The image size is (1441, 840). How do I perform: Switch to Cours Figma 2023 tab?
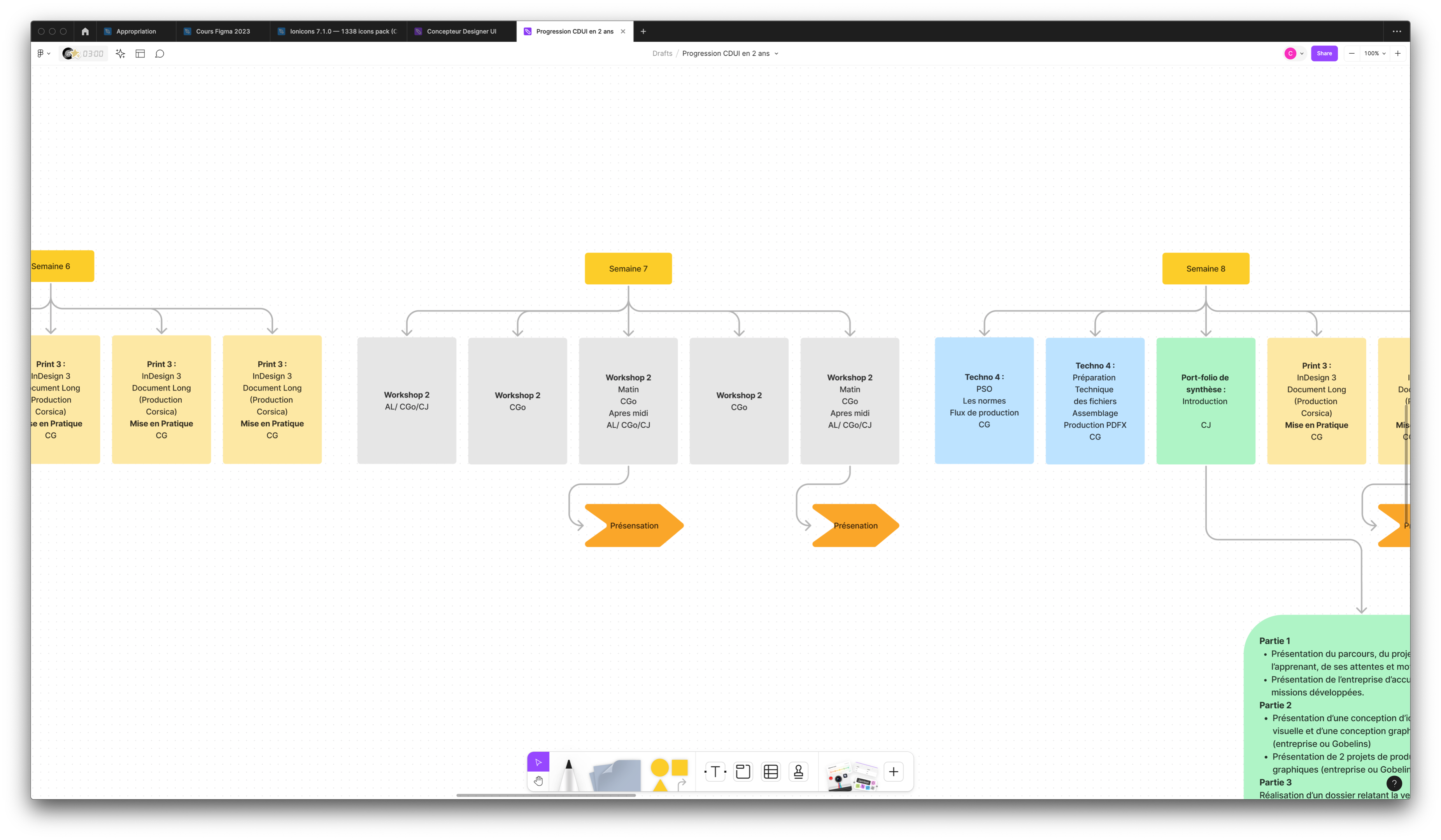click(223, 31)
